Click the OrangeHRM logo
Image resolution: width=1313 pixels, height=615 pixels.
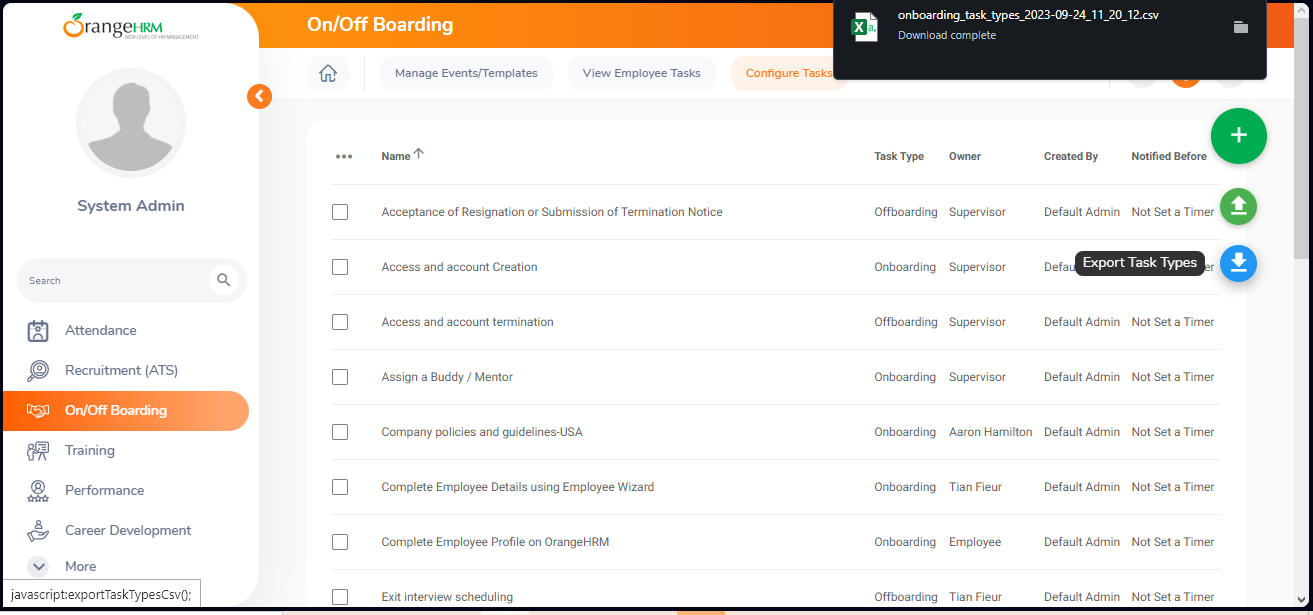coord(130,26)
